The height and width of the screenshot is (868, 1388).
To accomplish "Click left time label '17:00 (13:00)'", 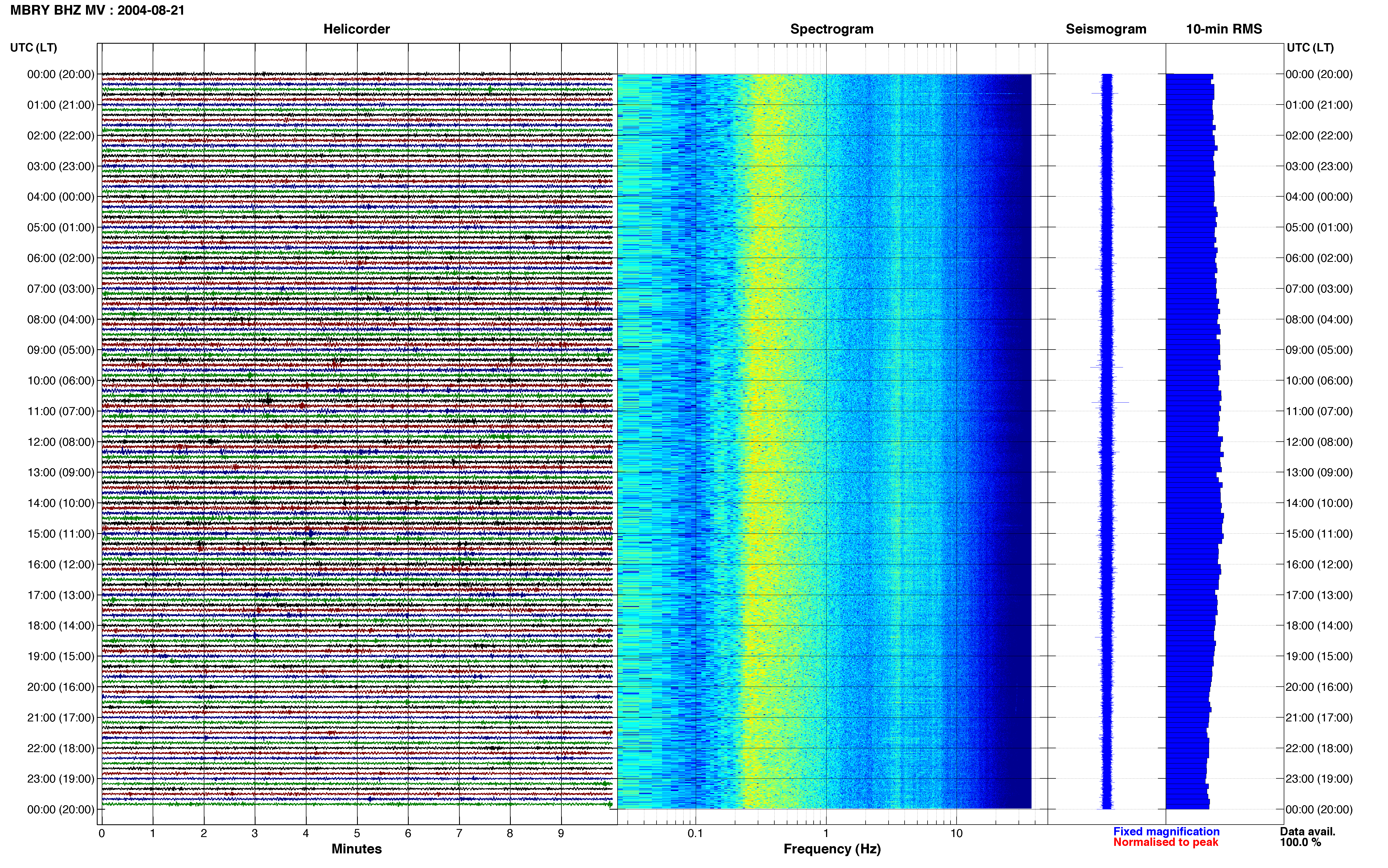I will (61, 595).
